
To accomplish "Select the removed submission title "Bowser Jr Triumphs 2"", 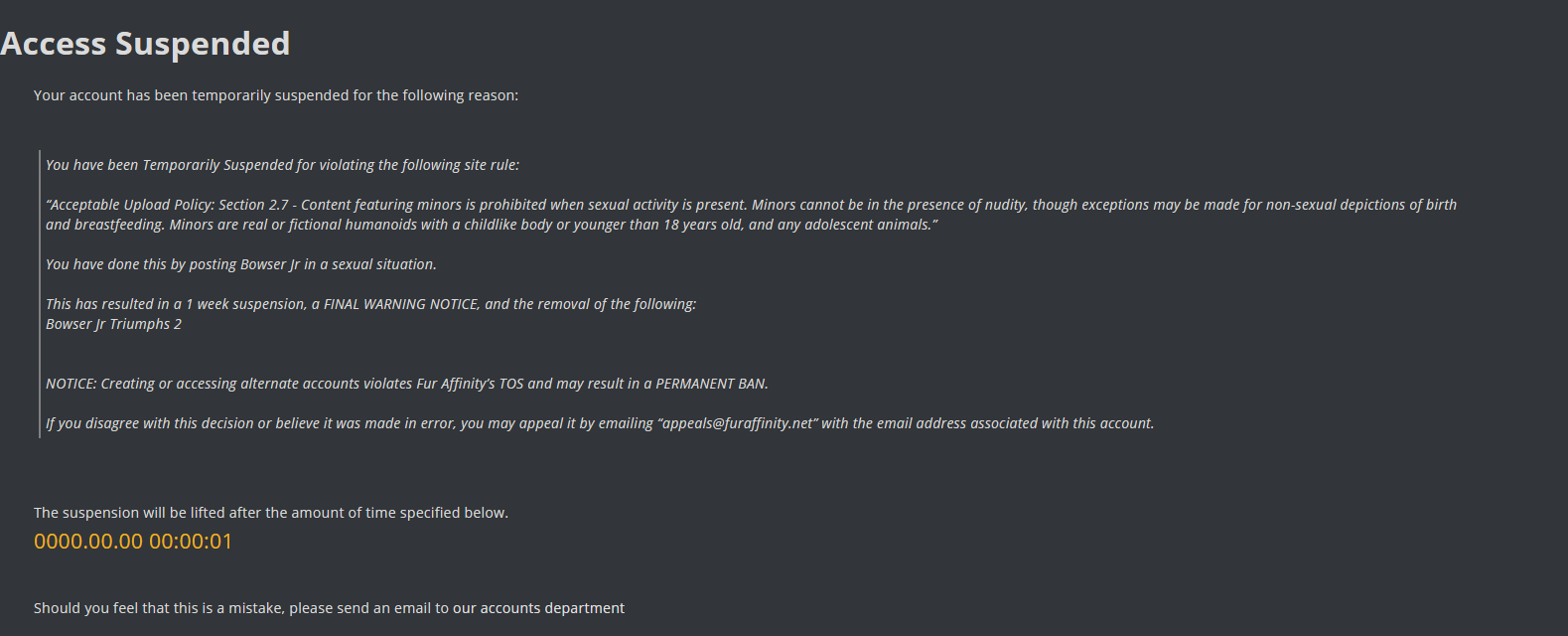I will [113, 324].
